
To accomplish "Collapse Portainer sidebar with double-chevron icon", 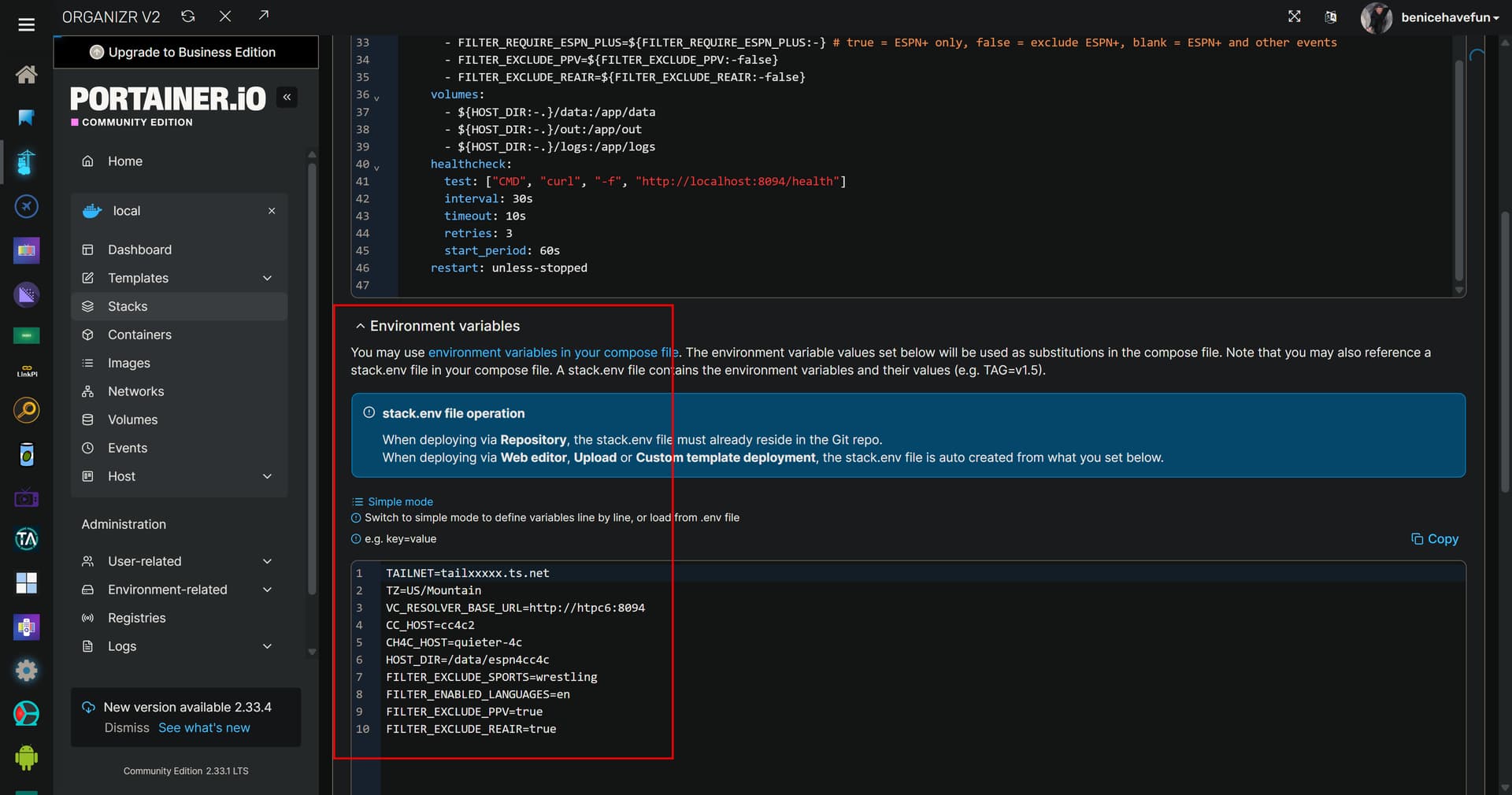I will pyautogui.click(x=287, y=97).
